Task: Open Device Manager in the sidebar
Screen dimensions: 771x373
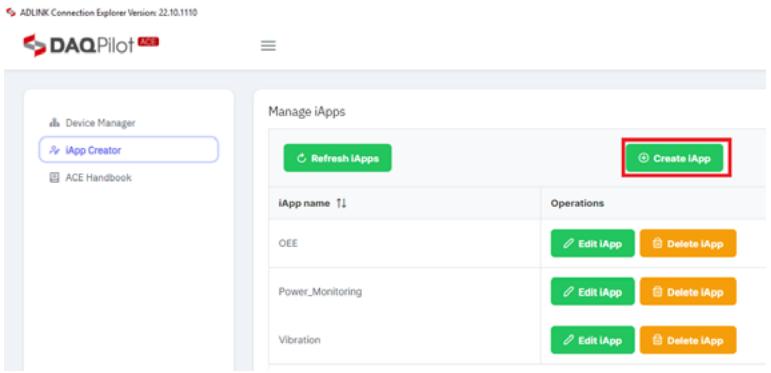Action: [92, 123]
